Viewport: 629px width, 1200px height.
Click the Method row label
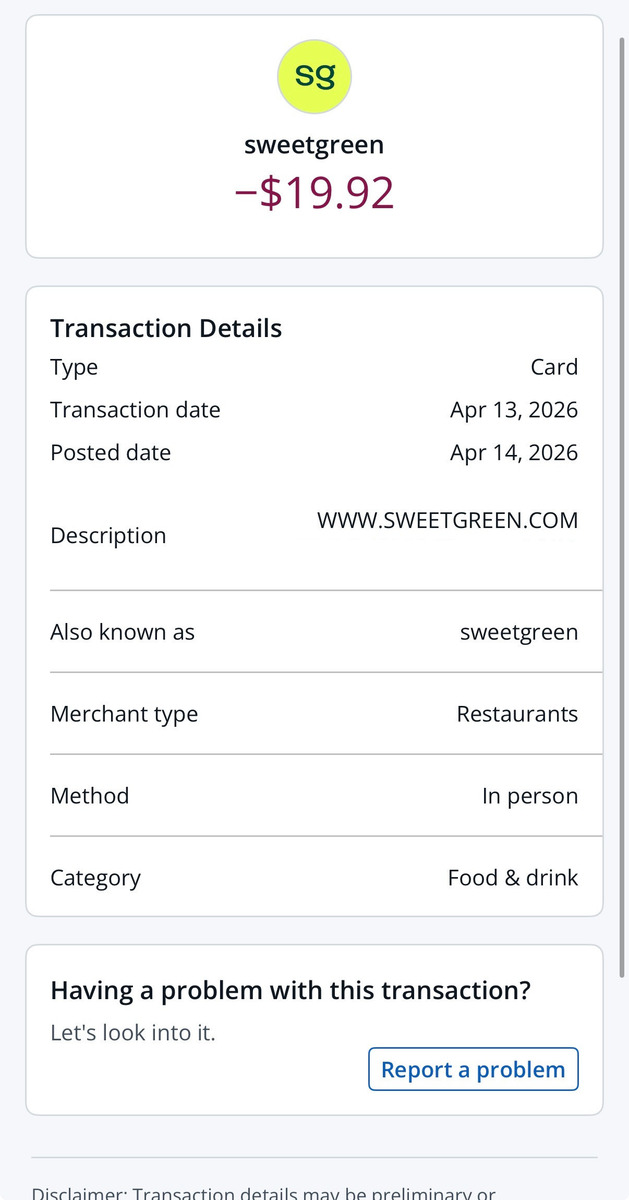click(x=89, y=796)
